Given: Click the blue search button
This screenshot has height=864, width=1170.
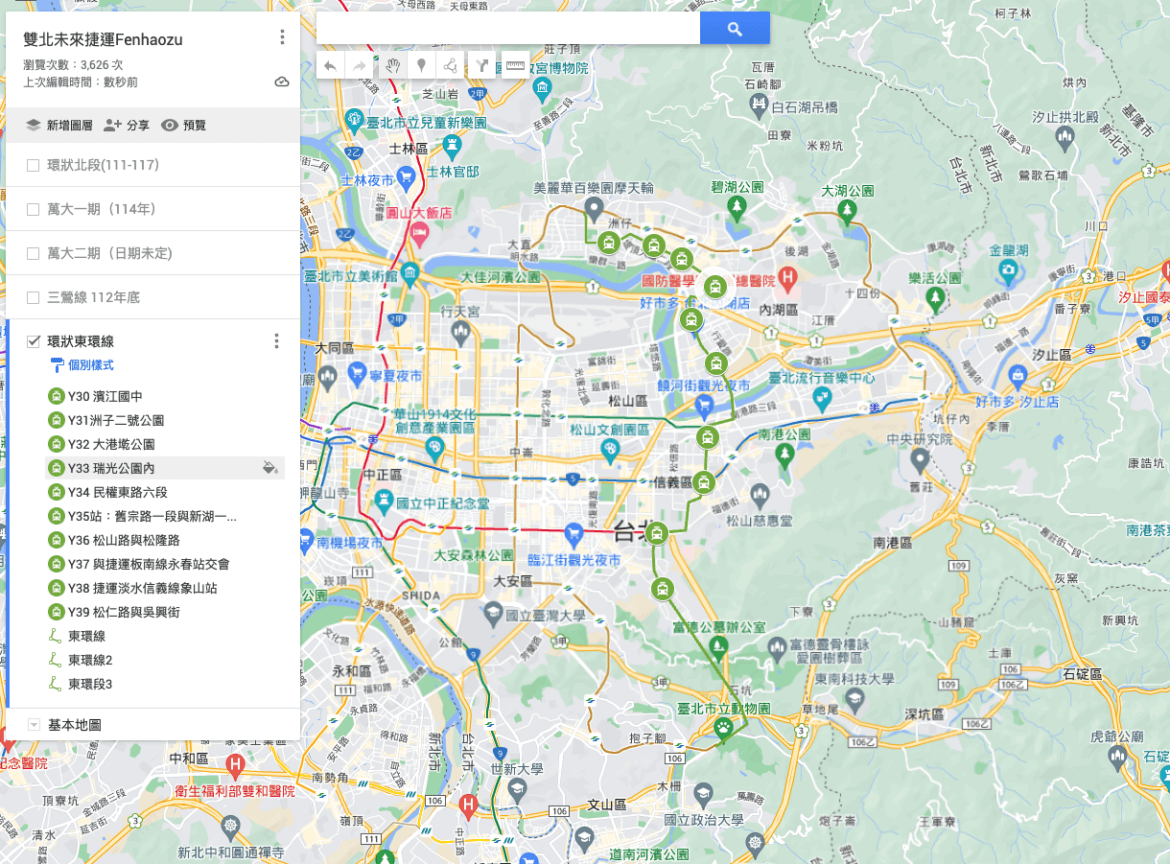Looking at the screenshot, I should point(735,29).
